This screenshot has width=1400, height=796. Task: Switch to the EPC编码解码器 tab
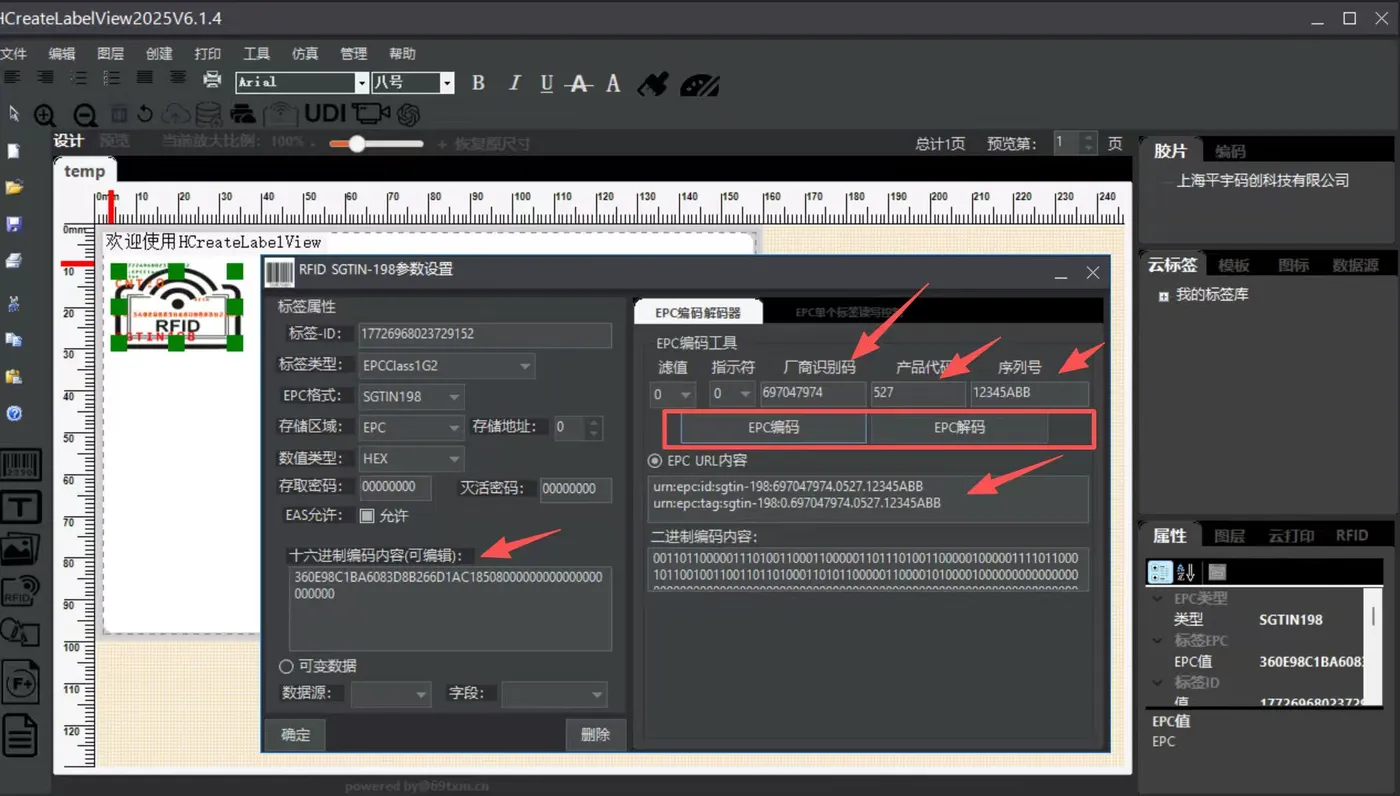pyautogui.click(x=698, y=313)
